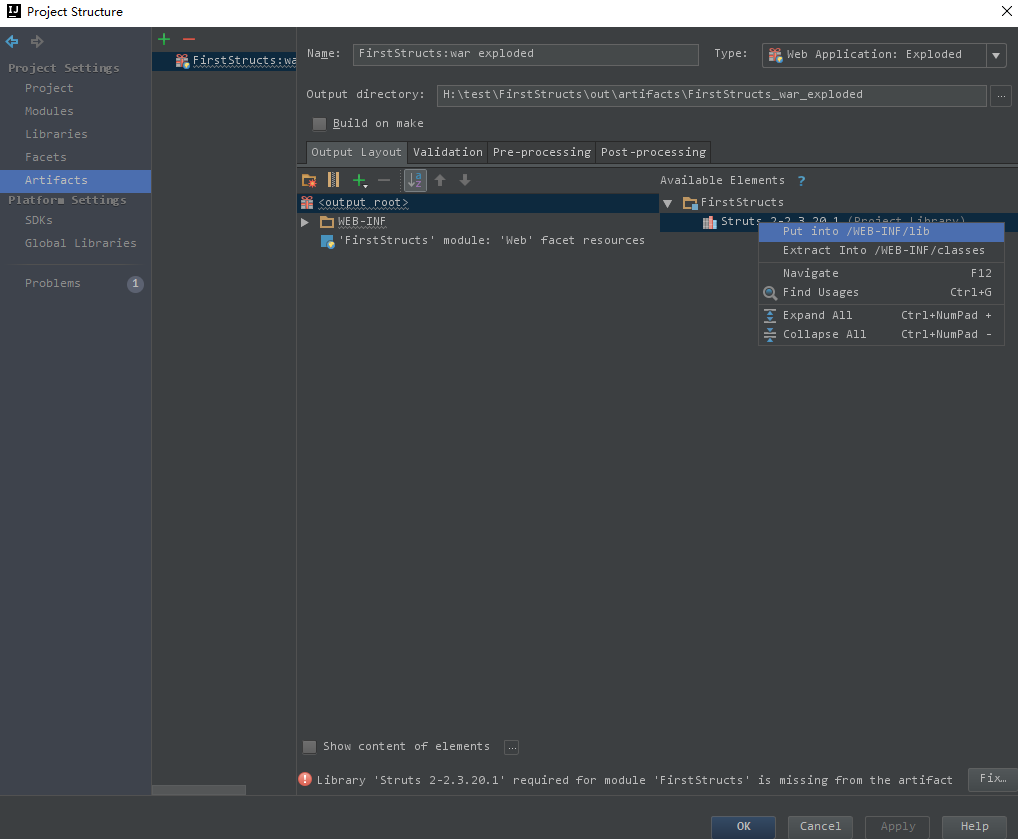Click the FirstStructs module folder icon
This screenshot has height=839, width=1018.
tap(690, 203)
